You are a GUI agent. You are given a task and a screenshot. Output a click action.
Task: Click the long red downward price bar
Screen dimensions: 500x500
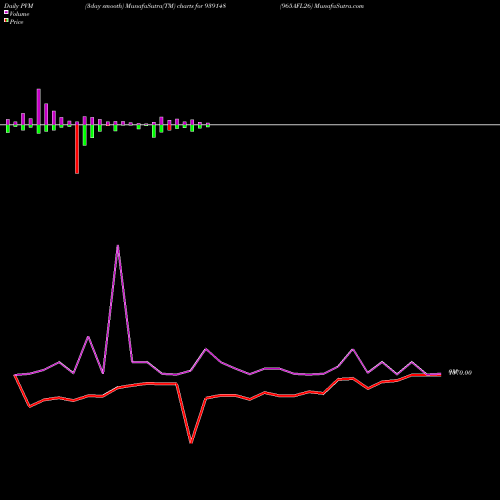click(77, 149)
